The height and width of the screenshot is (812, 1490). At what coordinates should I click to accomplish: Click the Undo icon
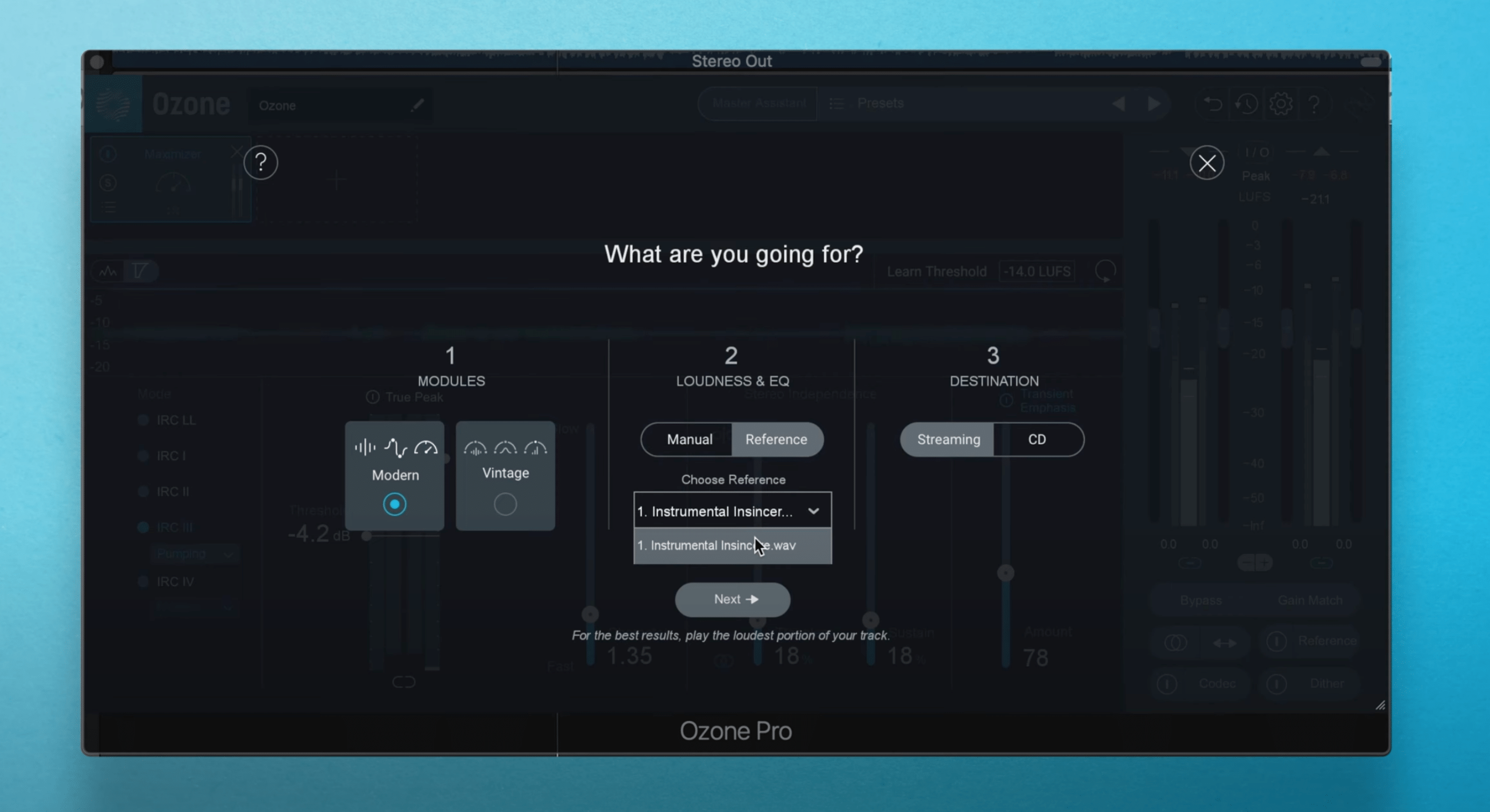(x=1212, y=104)
